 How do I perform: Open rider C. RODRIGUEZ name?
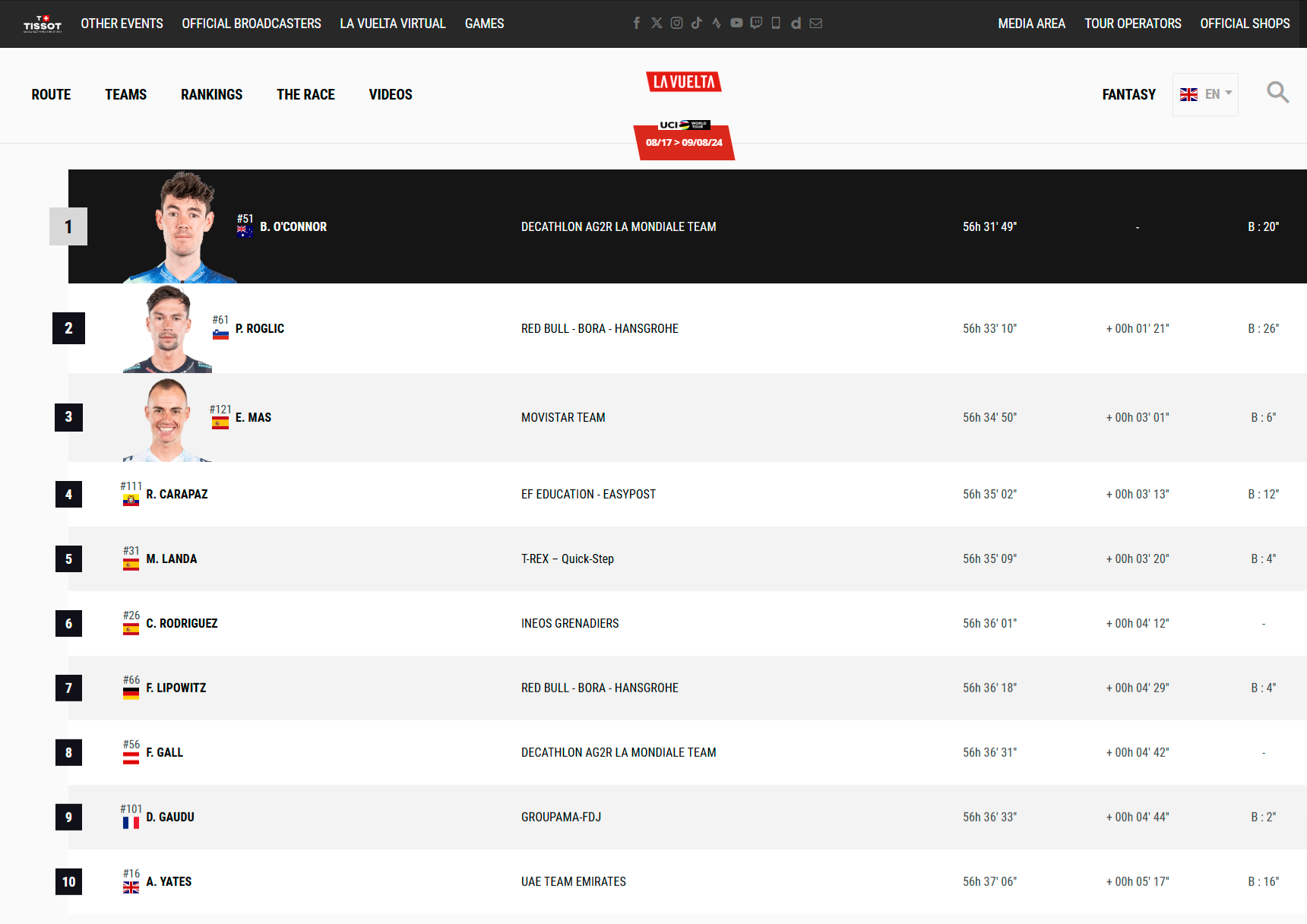182,623
